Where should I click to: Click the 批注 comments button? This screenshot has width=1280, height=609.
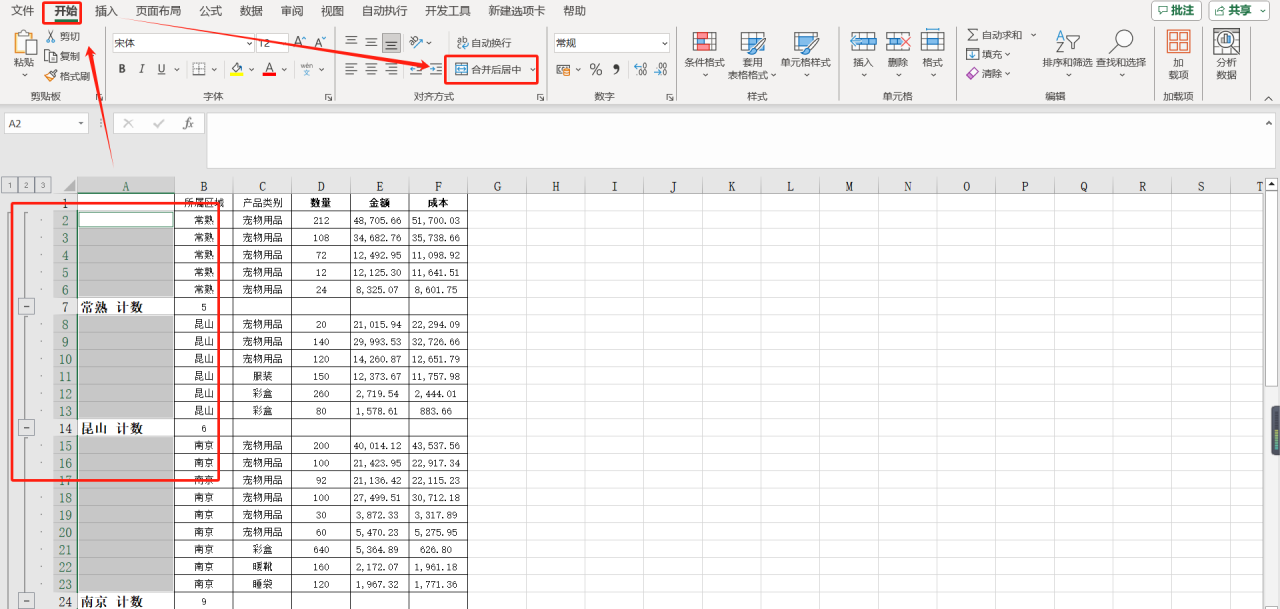pyautogui.click(x=1176, y=10)
